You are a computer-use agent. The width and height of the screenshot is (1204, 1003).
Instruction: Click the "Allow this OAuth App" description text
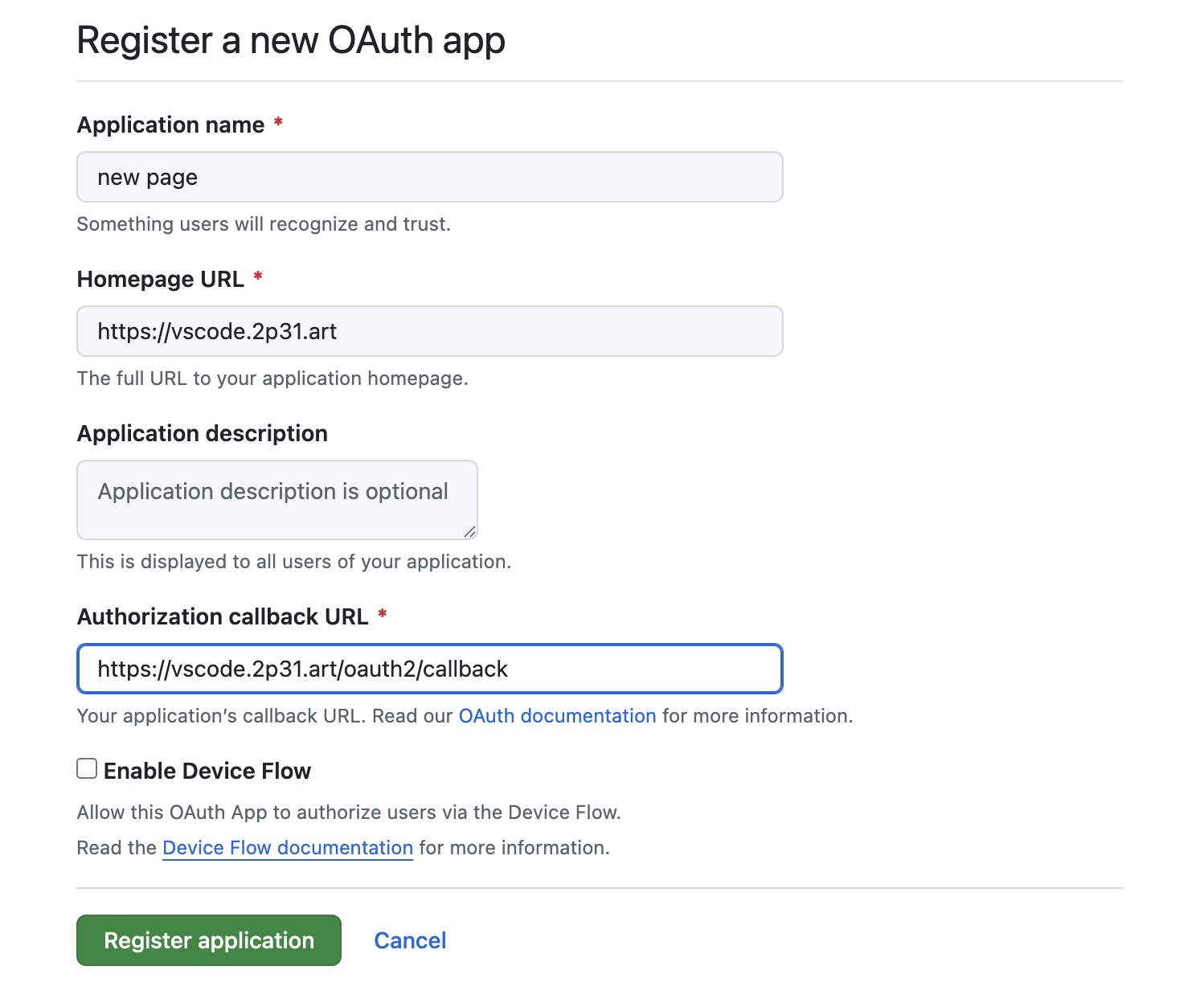[349, 813]
